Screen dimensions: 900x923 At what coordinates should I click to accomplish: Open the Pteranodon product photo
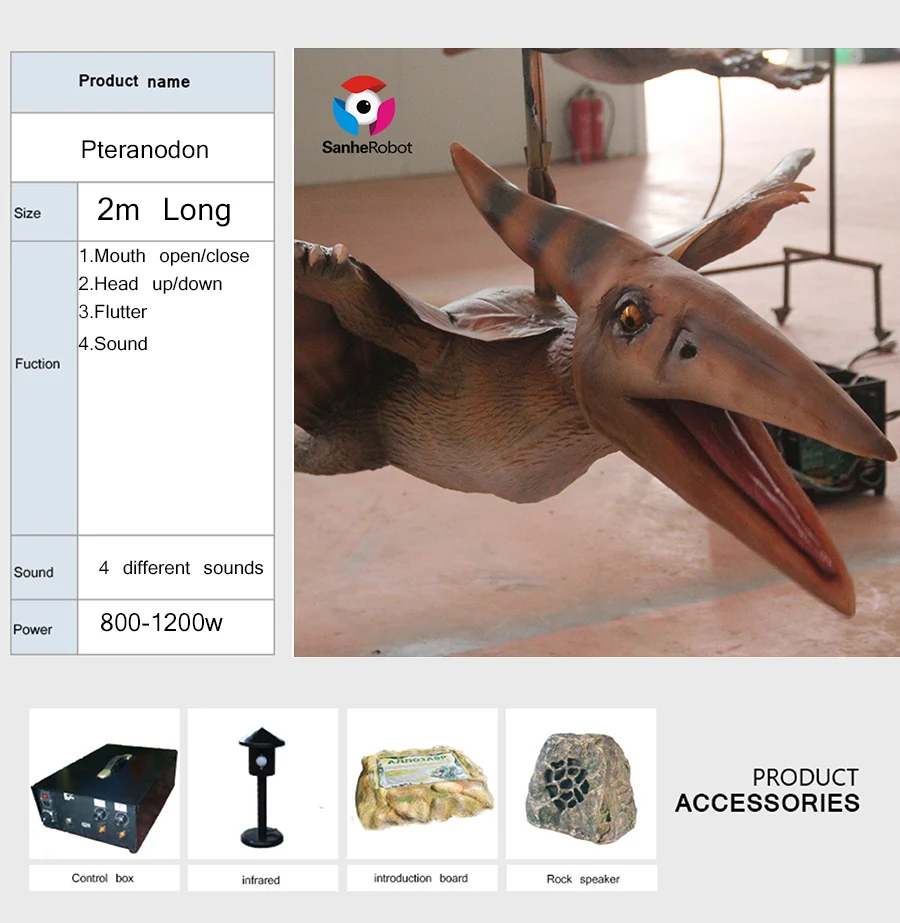coord(597,352)
